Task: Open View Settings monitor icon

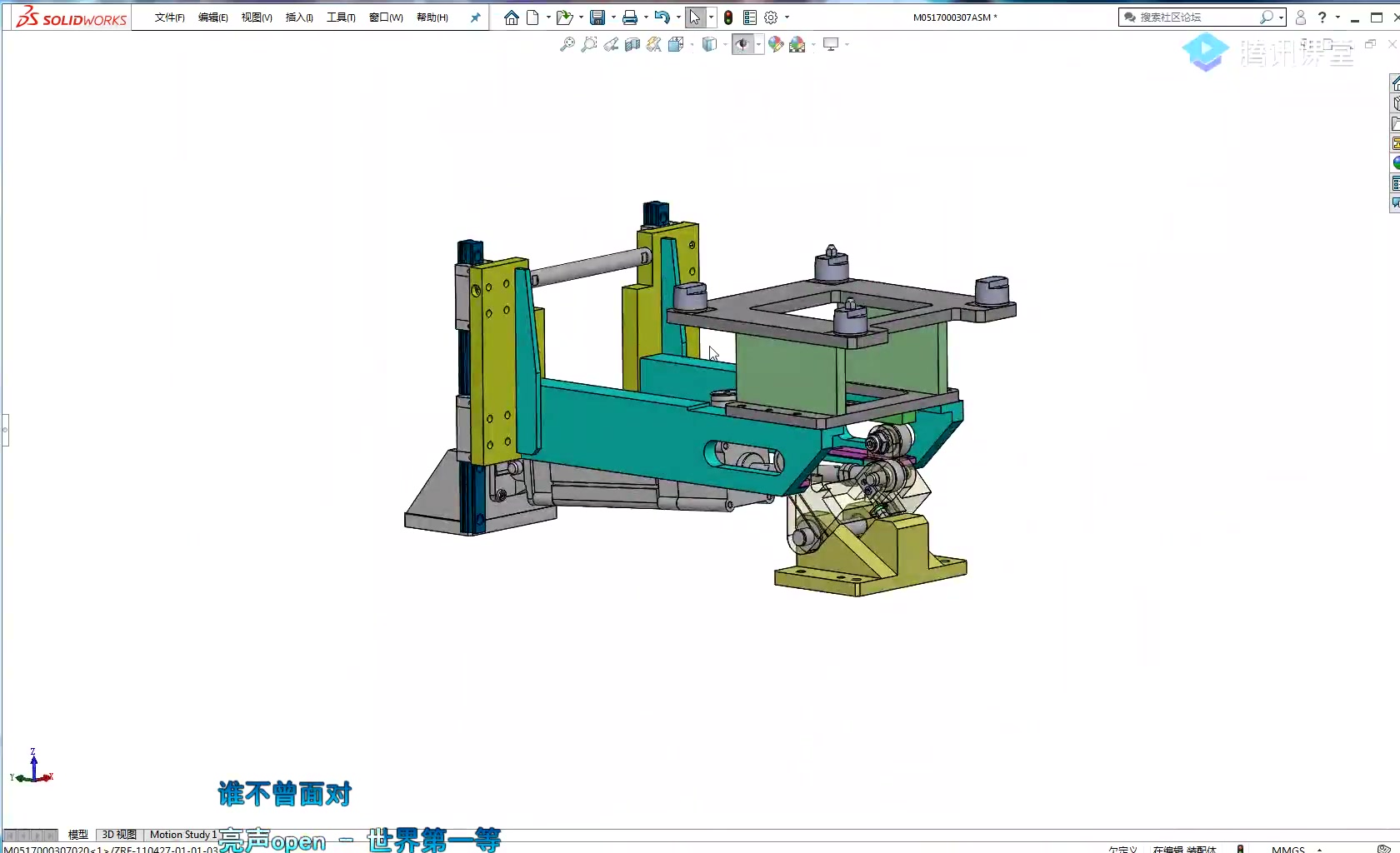Action: click(x=831, y=44)
